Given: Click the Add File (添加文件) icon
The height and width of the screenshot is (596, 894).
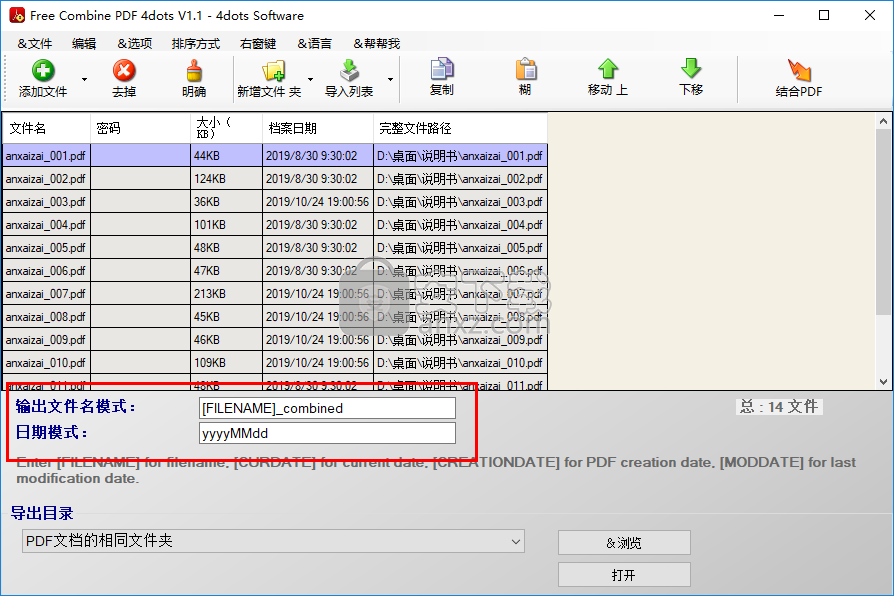Looking at the screenshot, I should pos(43,71).
